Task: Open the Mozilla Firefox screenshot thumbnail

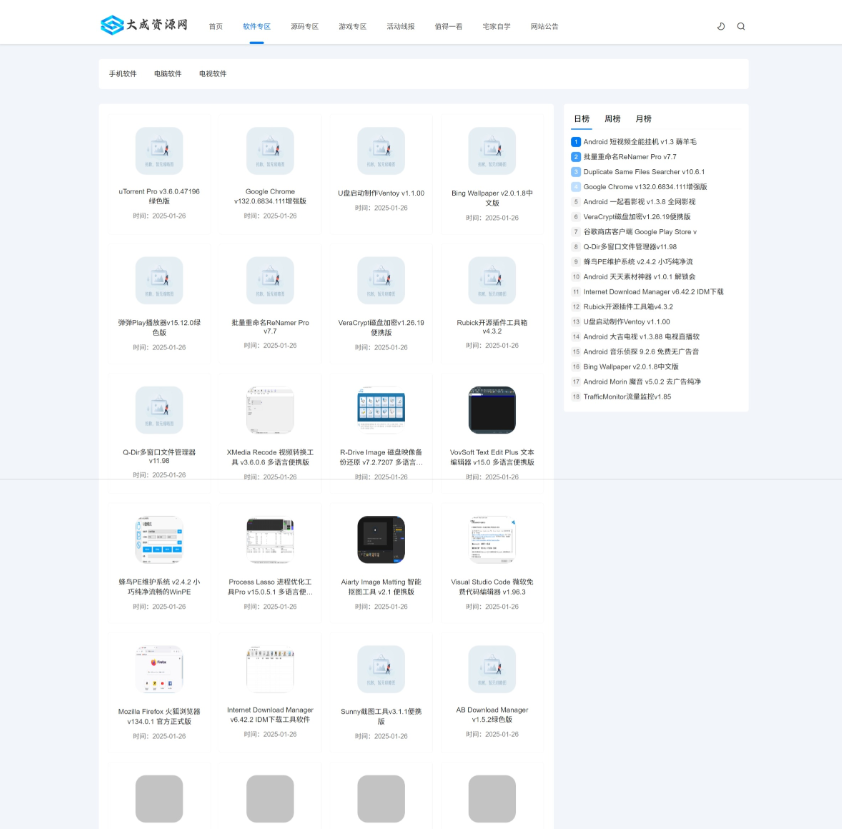Action: pos(159,669)
